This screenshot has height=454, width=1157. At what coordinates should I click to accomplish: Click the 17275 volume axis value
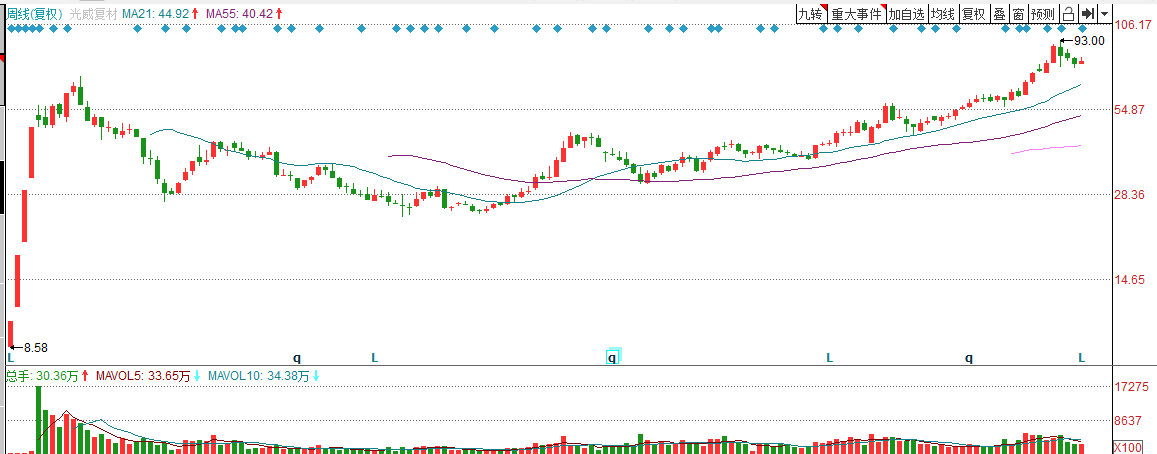(1131, 387)
